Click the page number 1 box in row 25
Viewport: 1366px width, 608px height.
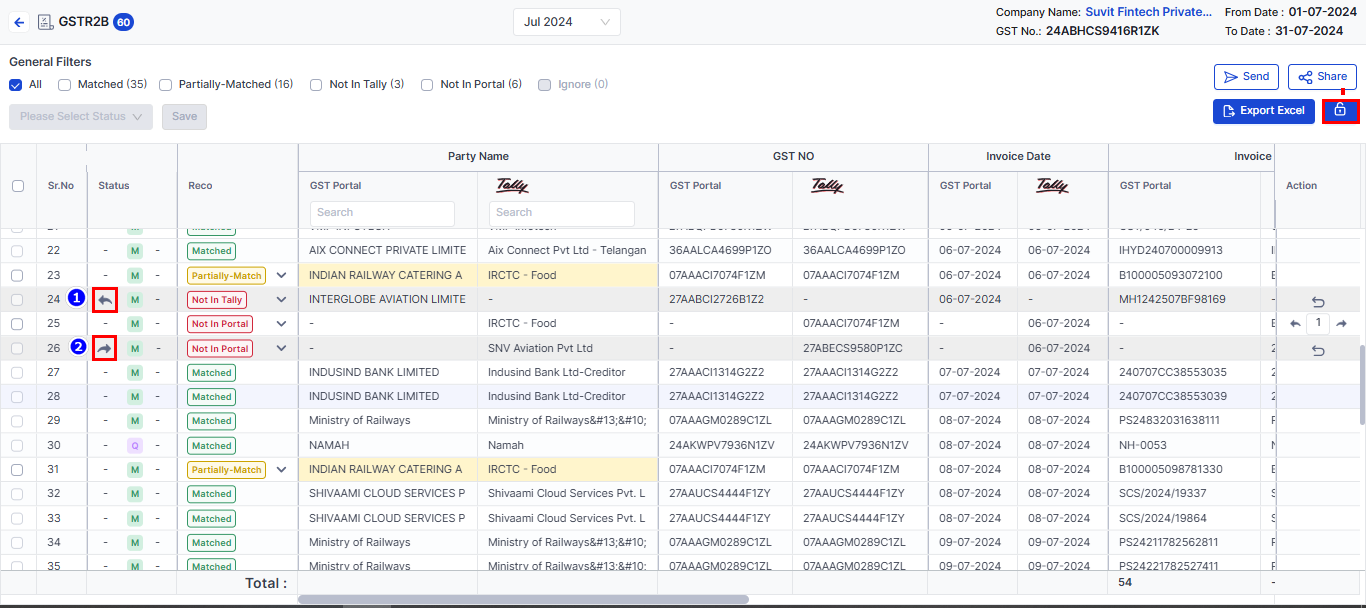(1318, 324)
